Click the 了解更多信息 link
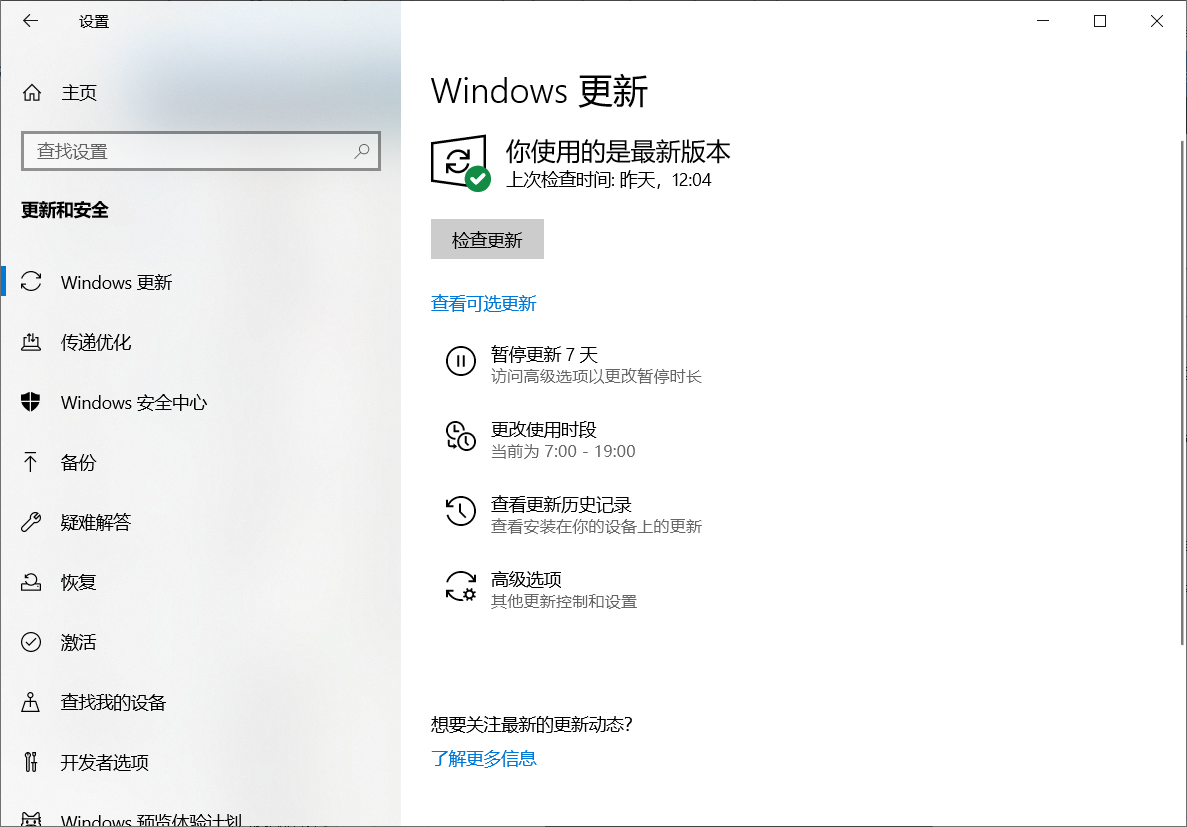Image resolution: width=1187 pixels, height=827 pixels. [483, 759]
